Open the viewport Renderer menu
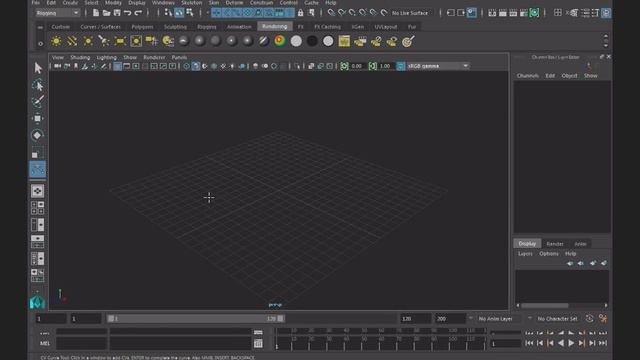This screenshot has width=640, height=360. point(154,58)
